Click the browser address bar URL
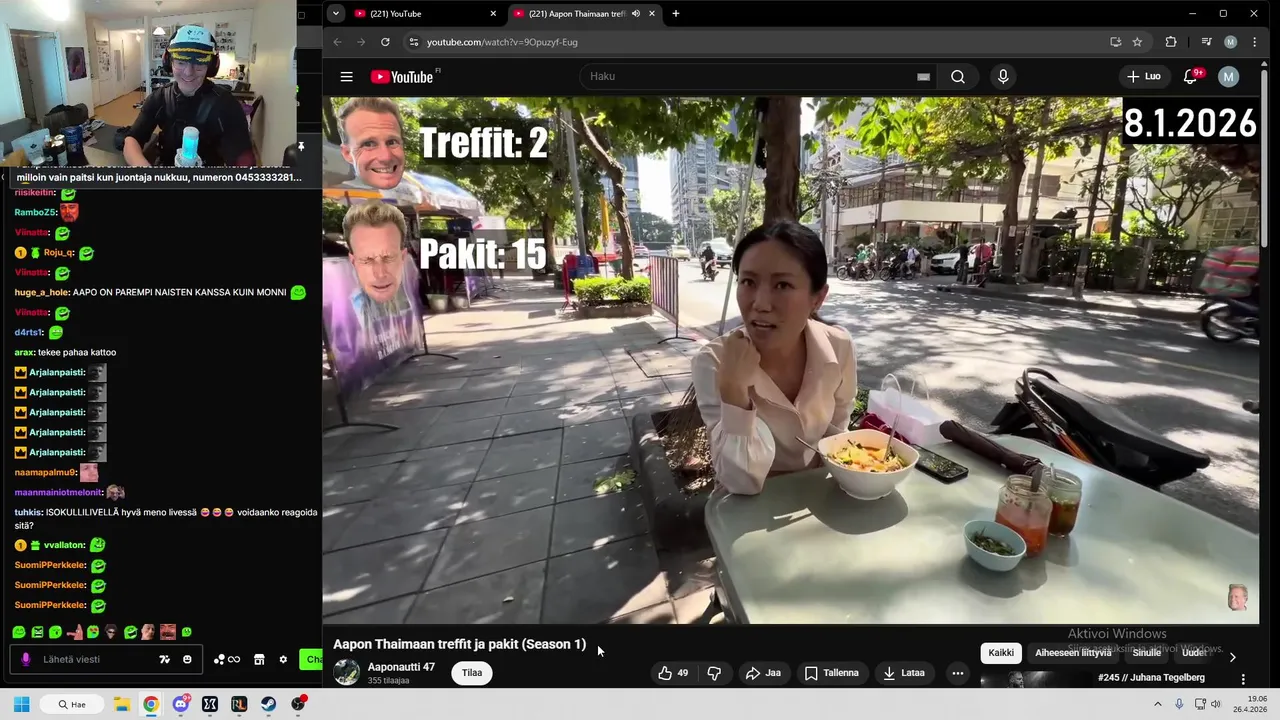 (x=502, y=42)
